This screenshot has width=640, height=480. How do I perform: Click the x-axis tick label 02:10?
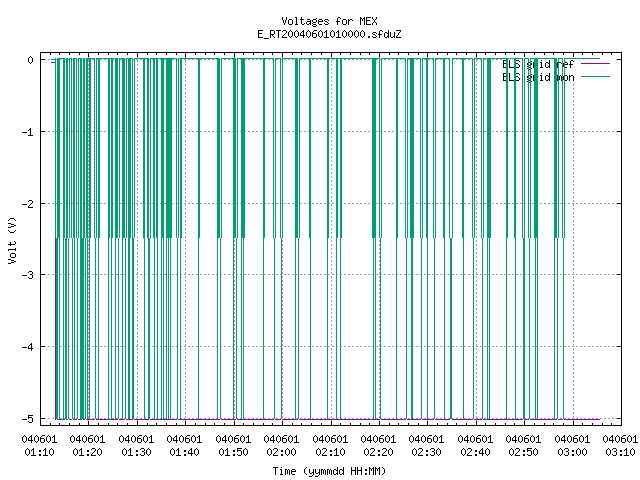(330, 452)
